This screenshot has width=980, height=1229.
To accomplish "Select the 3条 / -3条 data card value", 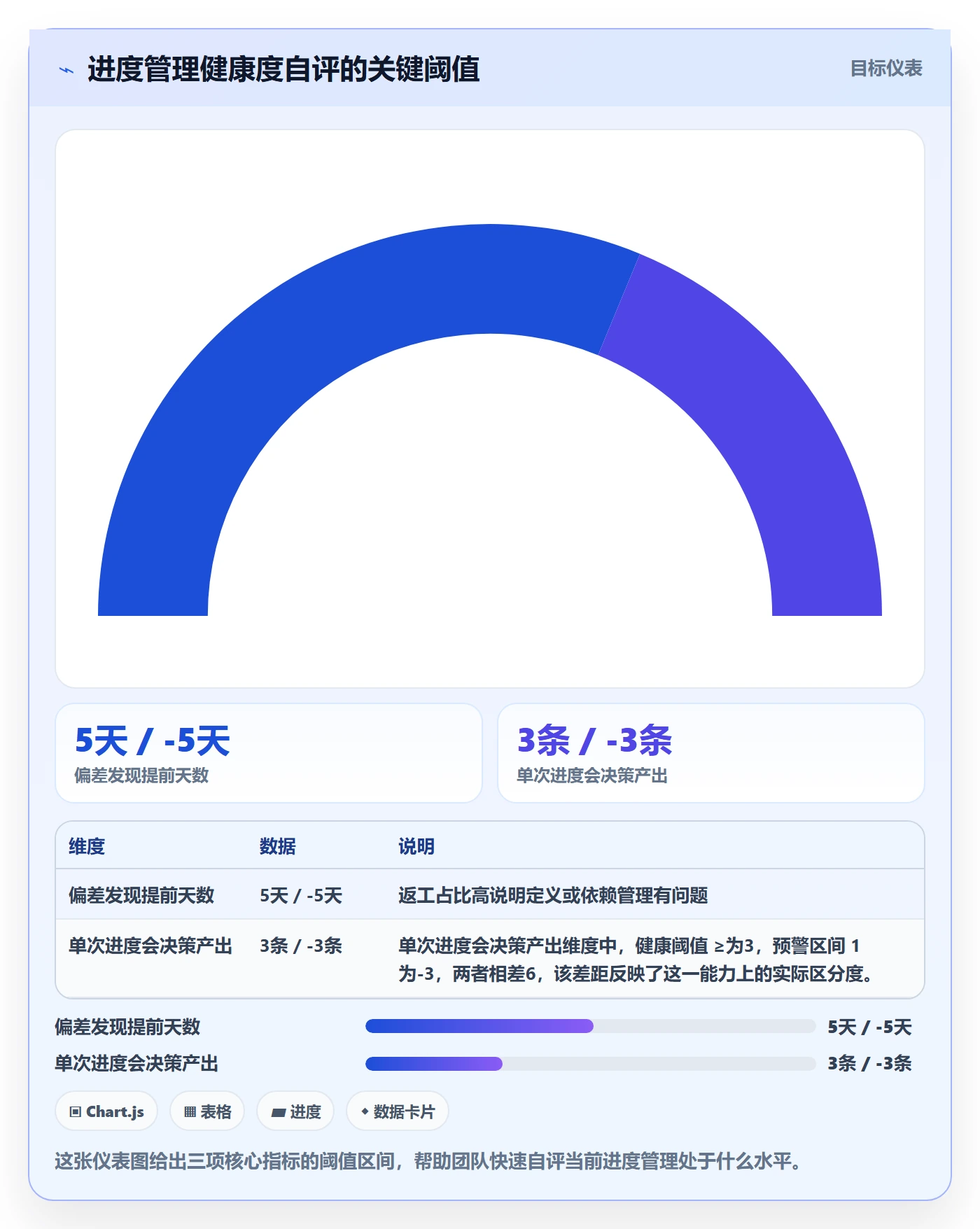I will pos(594,740).
